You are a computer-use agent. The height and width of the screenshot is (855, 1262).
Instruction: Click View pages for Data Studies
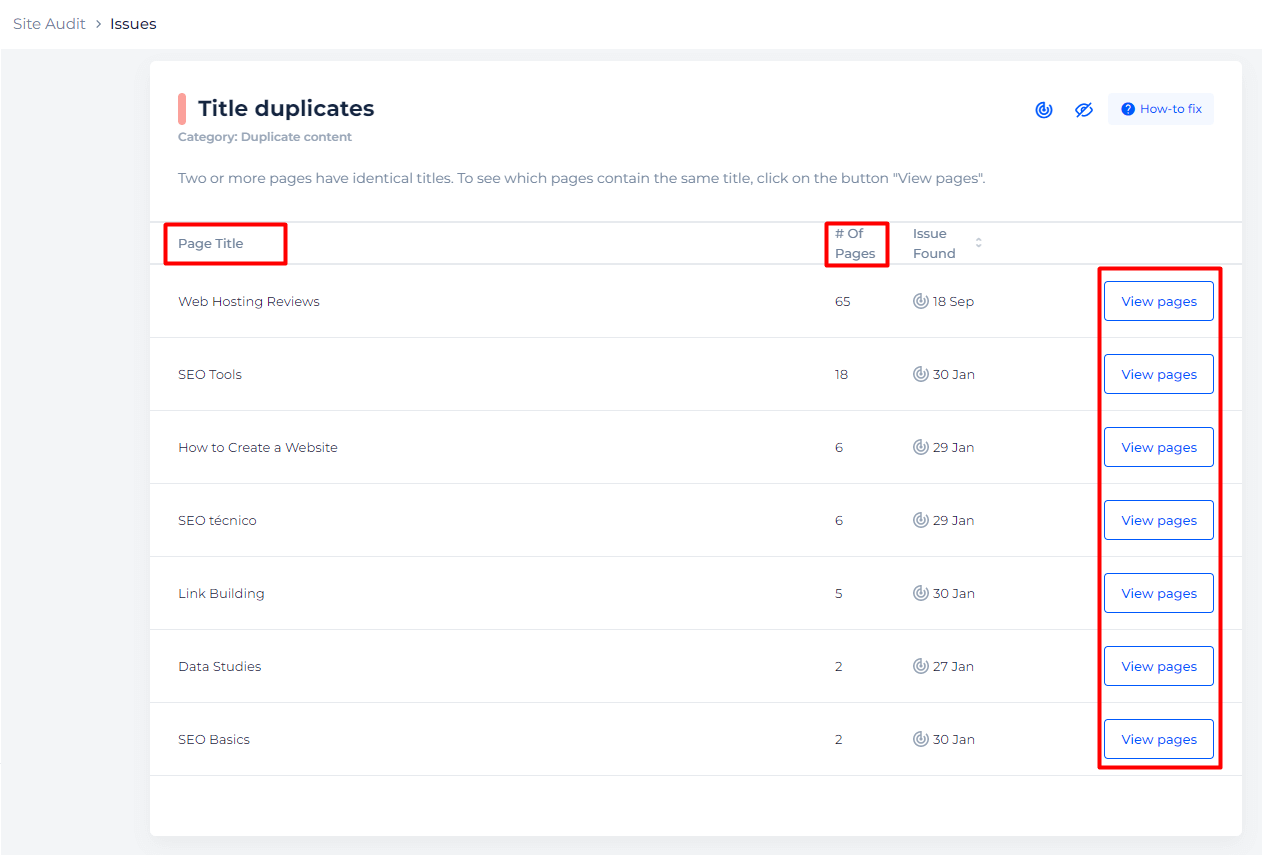tap(1158, 666)
